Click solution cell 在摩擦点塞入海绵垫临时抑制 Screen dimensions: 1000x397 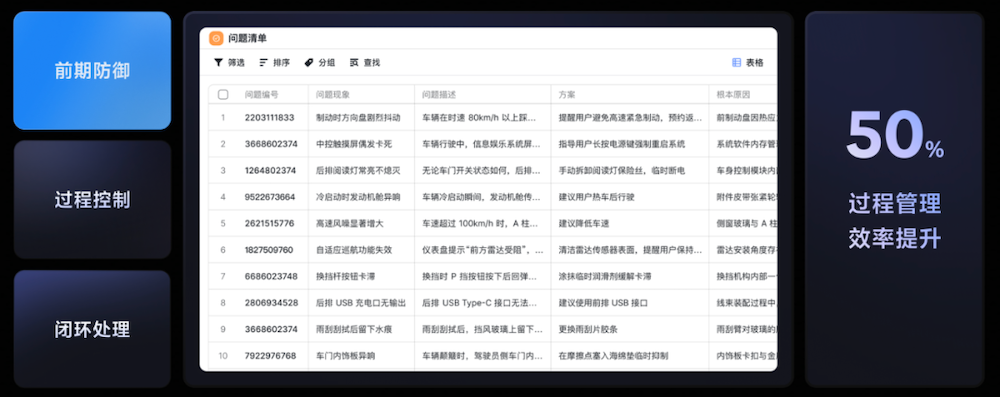click(614, 356)
